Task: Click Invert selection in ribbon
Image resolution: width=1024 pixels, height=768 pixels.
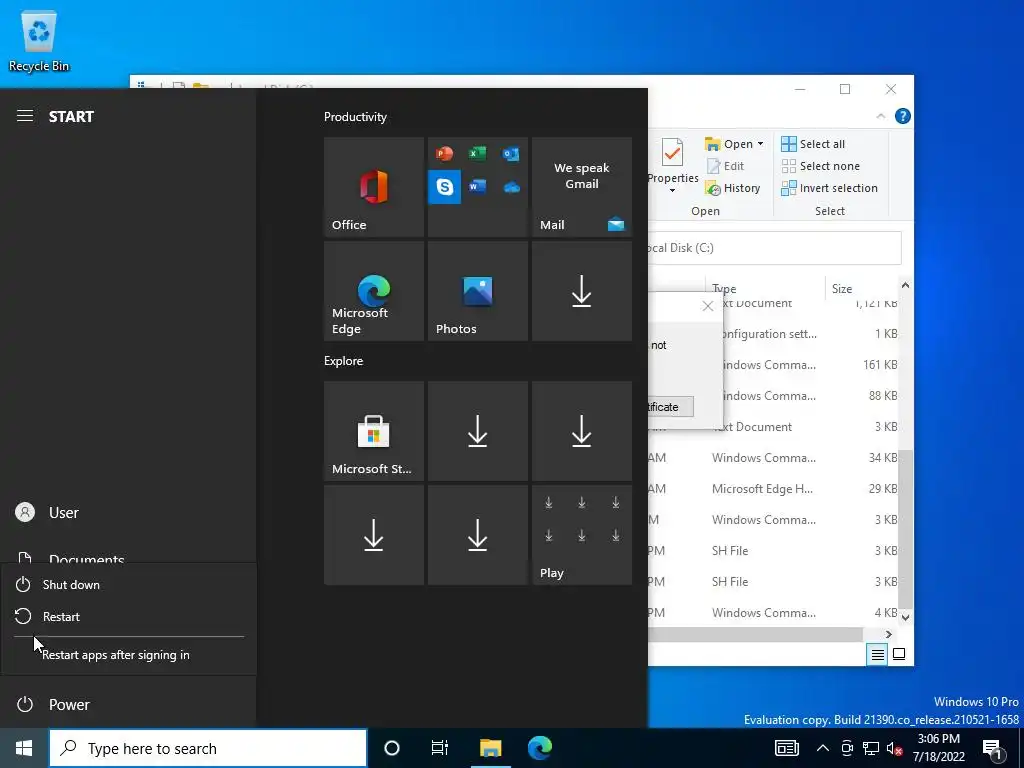Action: pyautogui.click(x=829, y=188)
